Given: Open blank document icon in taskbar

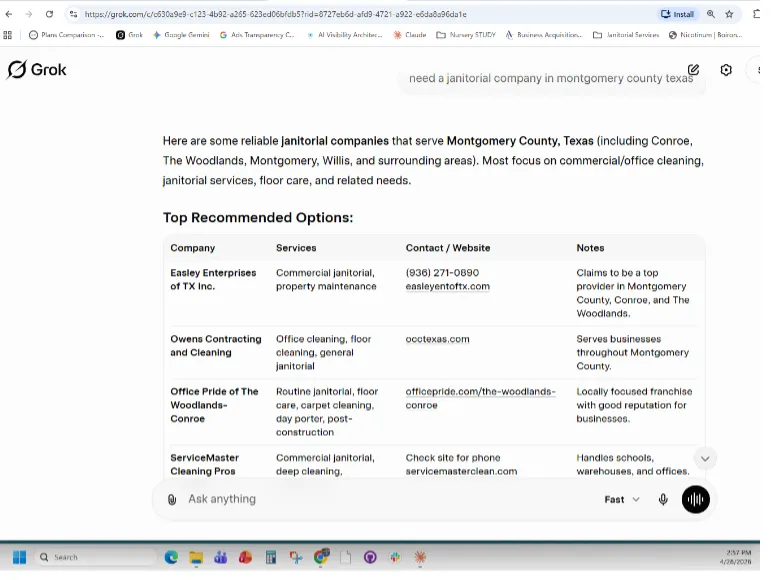Looking at the screenshot, I should click(345, 558).
